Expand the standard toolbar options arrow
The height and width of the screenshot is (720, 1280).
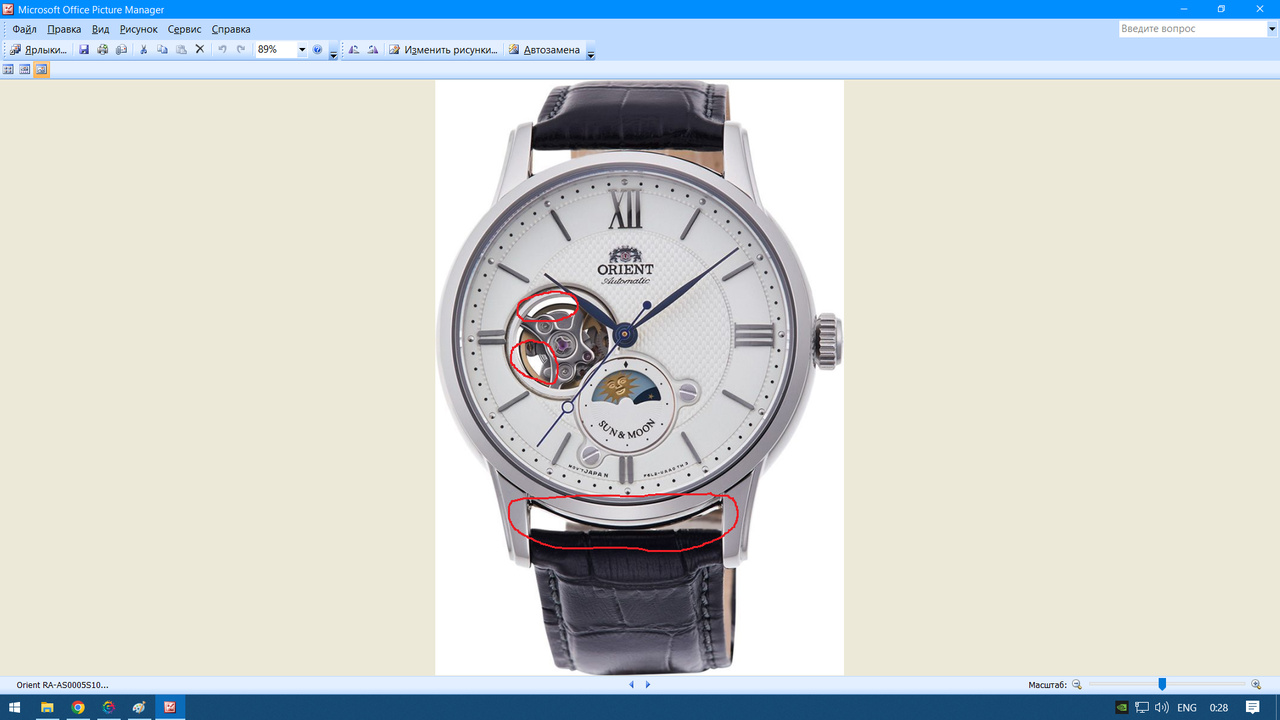(333, 51)
